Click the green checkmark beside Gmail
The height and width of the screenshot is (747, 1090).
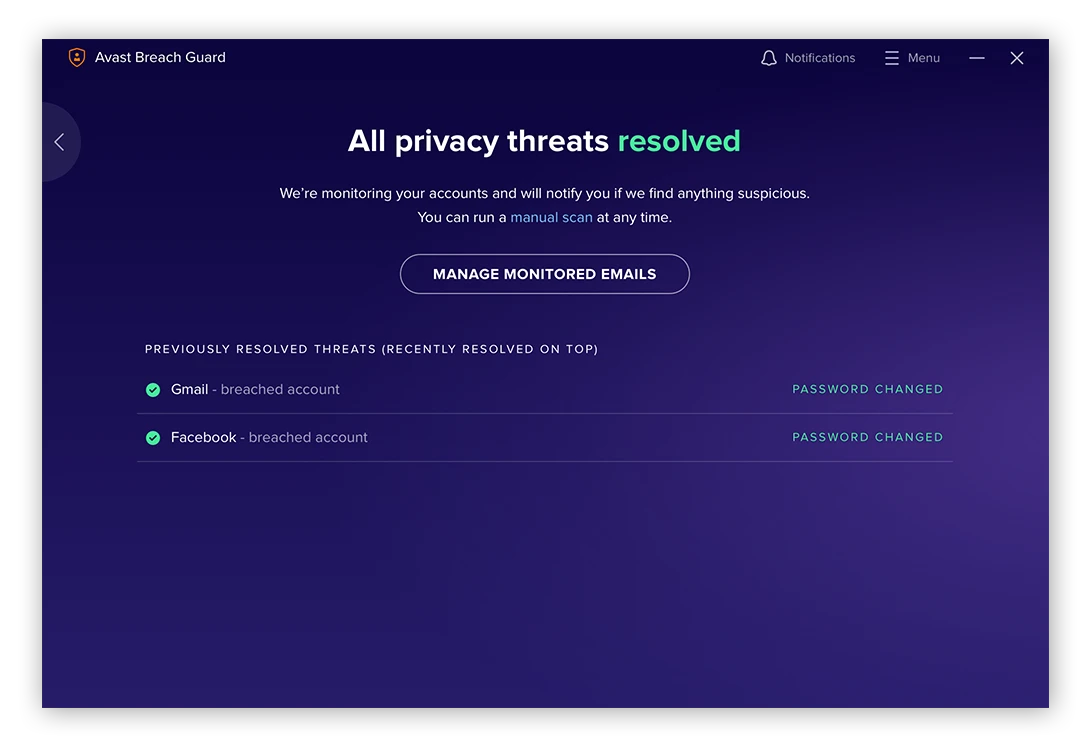point(153,390)
